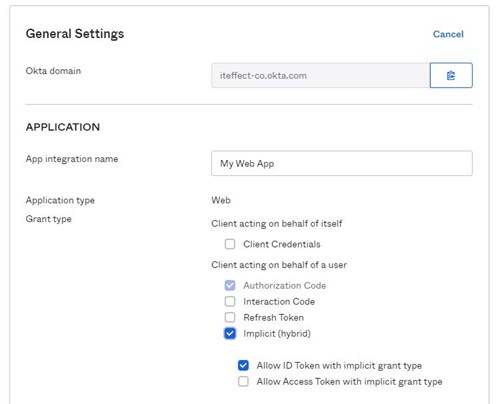Click the Cancel link in General Settings
Image resolution: width=500 pixels, height=404 pixels.
point(448,34)
